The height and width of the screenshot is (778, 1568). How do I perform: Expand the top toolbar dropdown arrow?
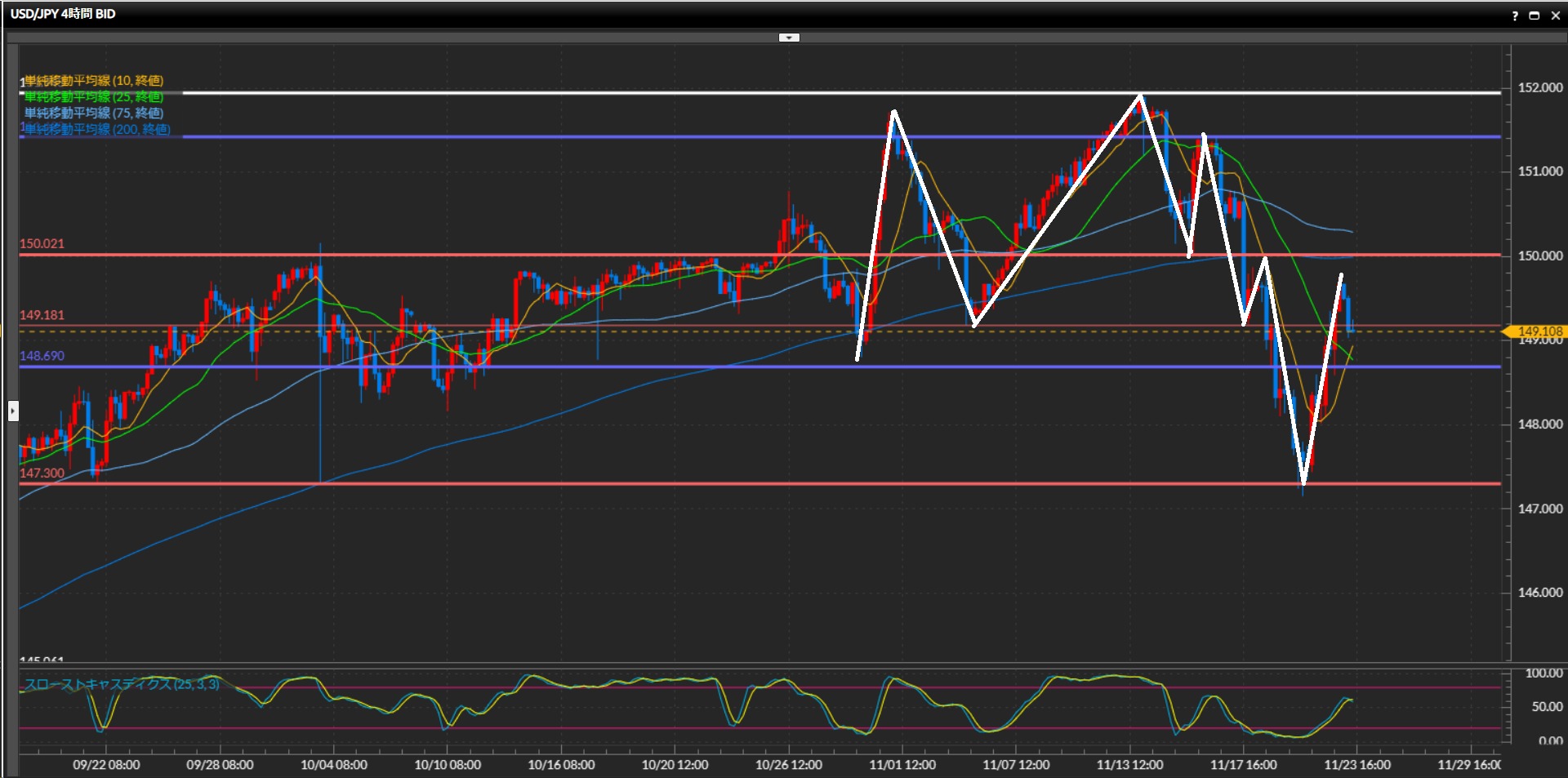click(789, 38)
